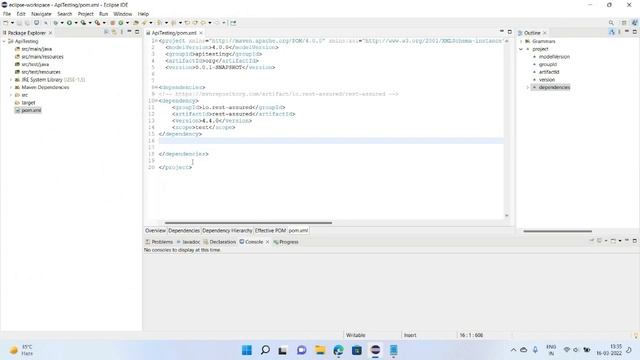Image resolution: width=640 pixels, height=360 pixels.
Task: Collapse the ApiTesting project node
Action: click(x=4, y=41)
